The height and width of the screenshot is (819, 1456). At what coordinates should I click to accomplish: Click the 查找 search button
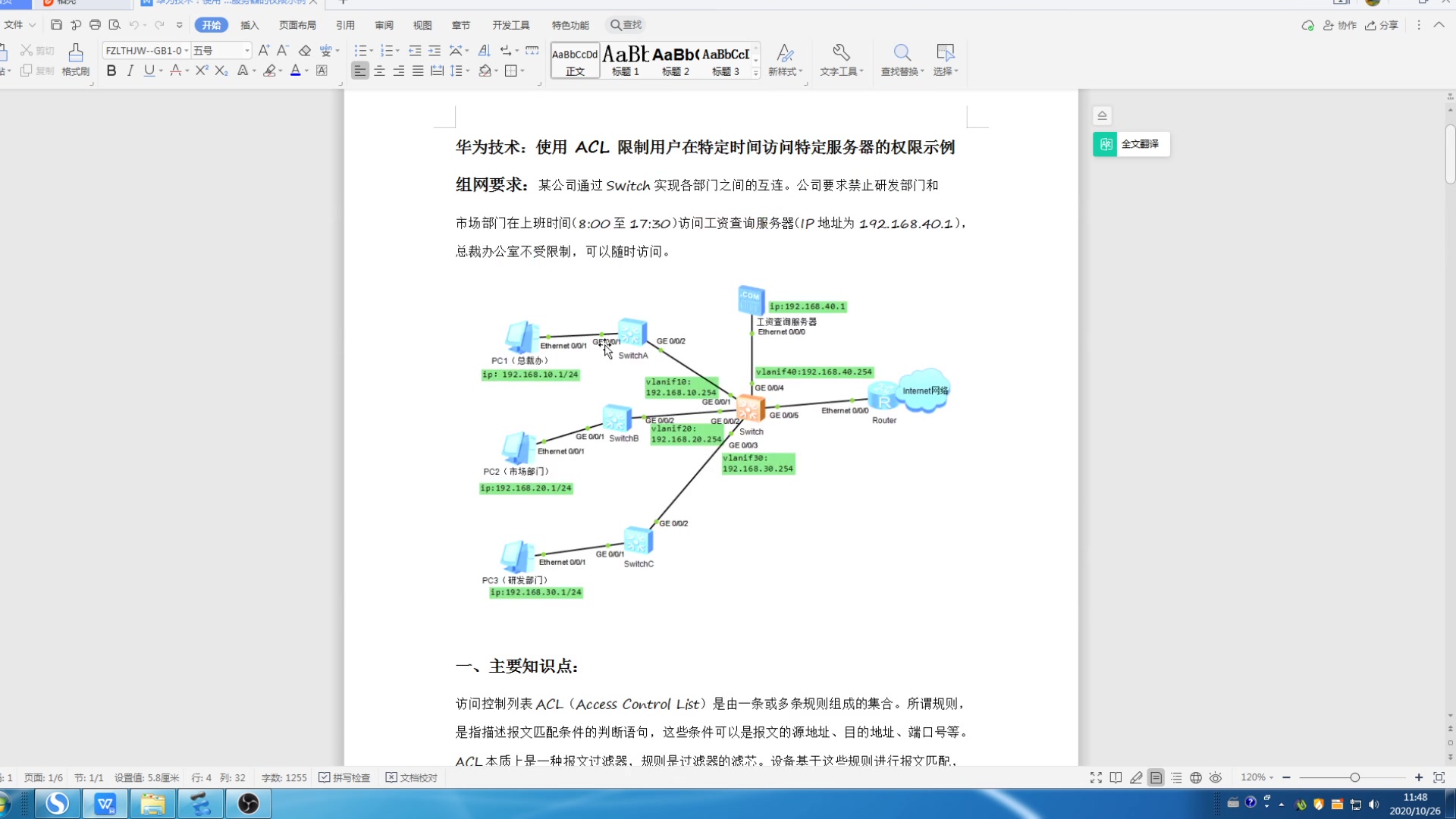point(626,25)
